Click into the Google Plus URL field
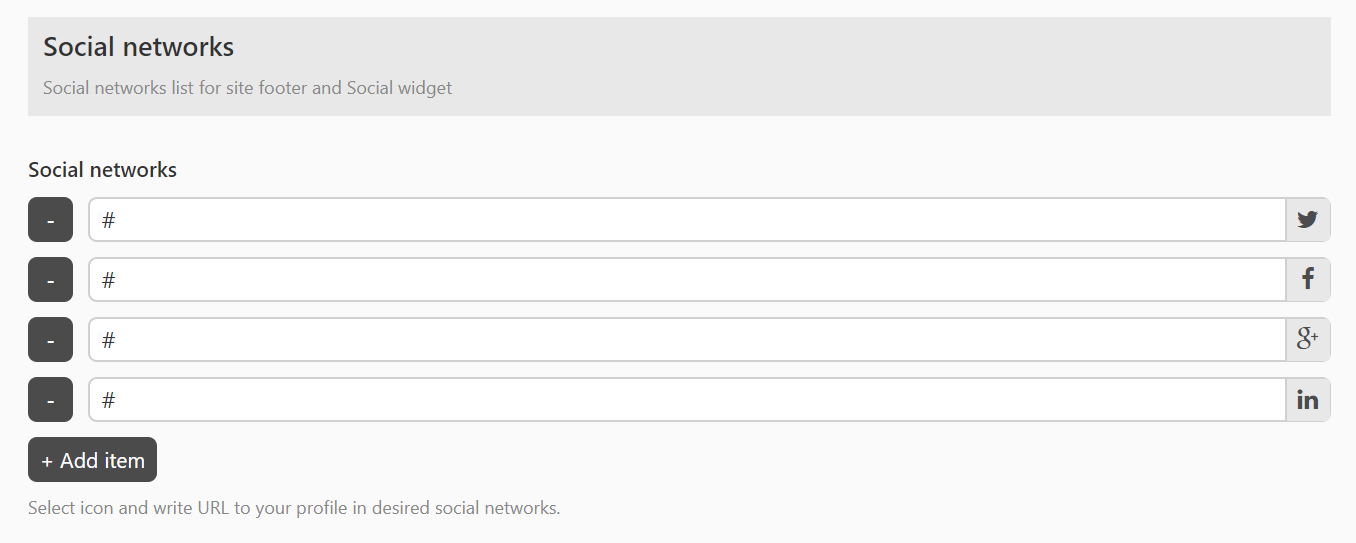Image resolution: width=1356 pixels, height=543 pixels. [686, 340]
